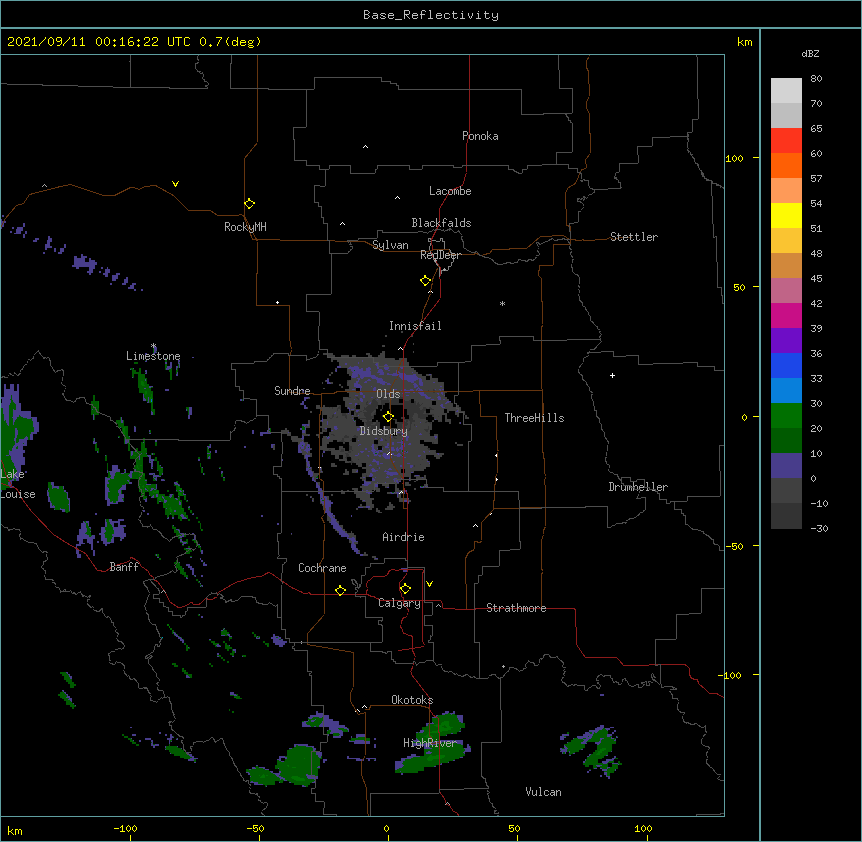862x842 pixels.
Task: Click the Base_Reflectivity title text
Action: click(x=431, y=15)
